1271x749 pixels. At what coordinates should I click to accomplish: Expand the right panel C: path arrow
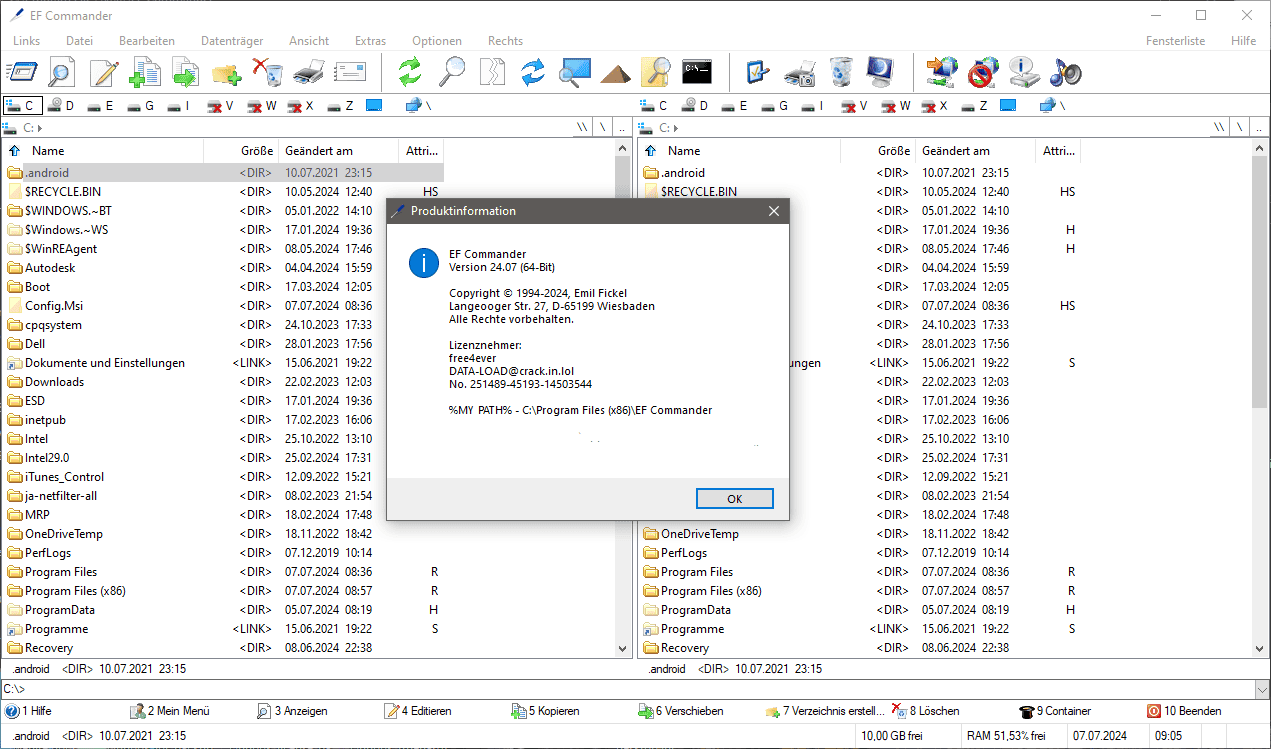(x=677, y=128)
